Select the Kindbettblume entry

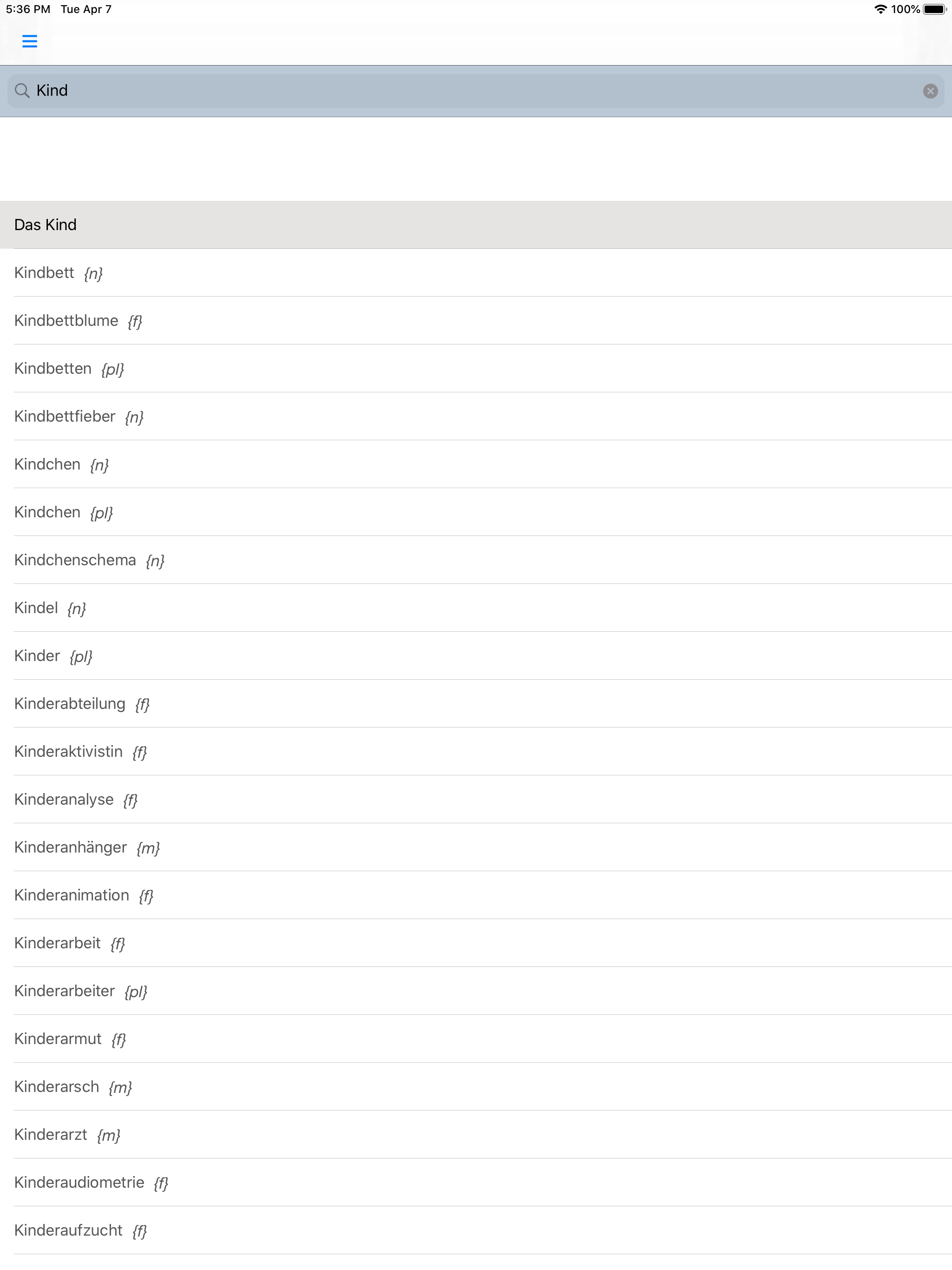click(66, 320)
